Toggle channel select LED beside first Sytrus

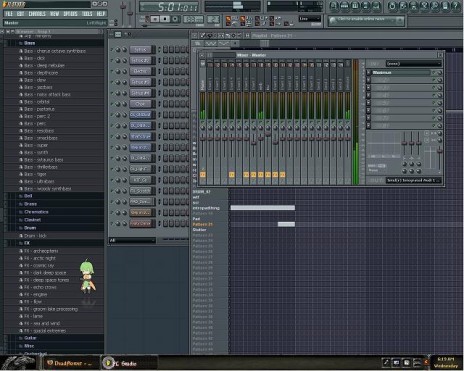pos(159,50)
